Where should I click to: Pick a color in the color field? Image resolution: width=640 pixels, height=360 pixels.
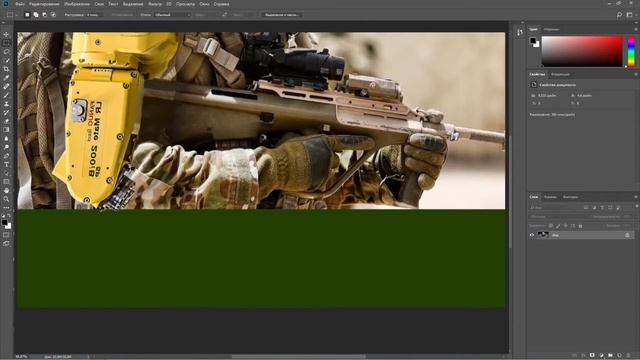tap(582, 51)
